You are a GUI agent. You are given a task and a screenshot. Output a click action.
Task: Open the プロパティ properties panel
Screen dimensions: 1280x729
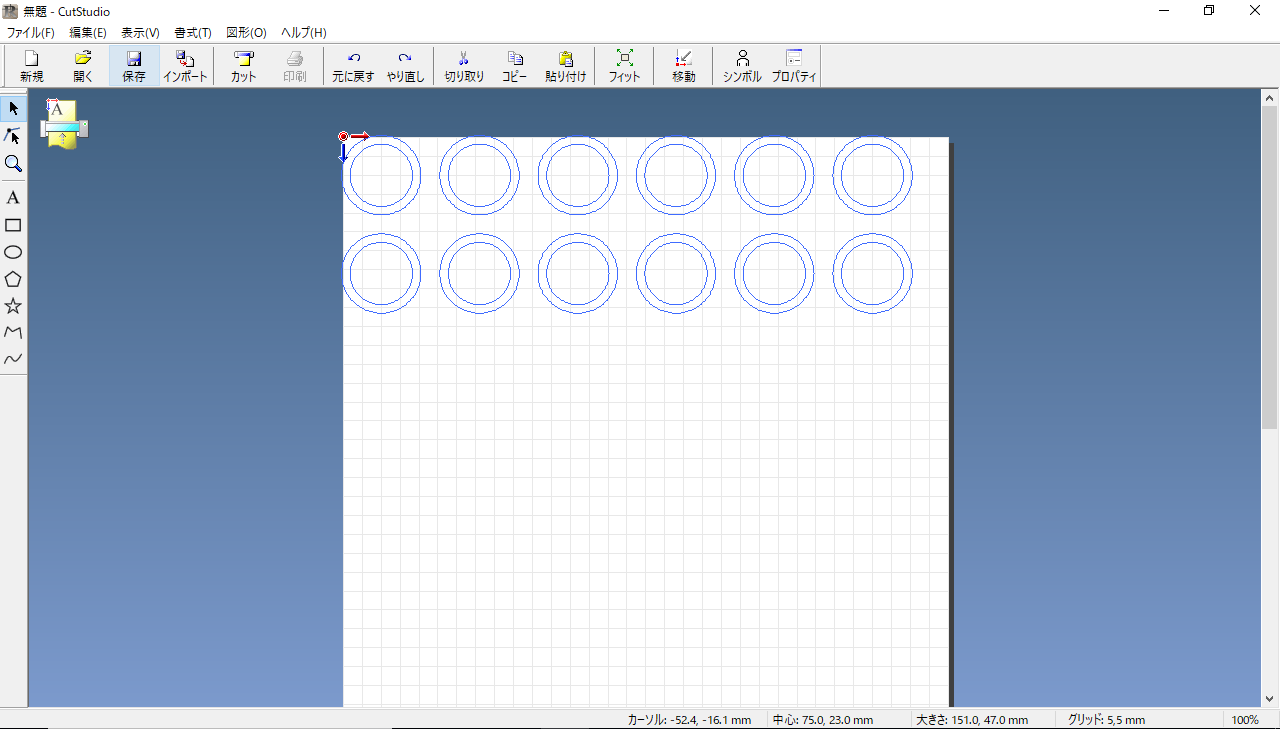pos(794,66)
